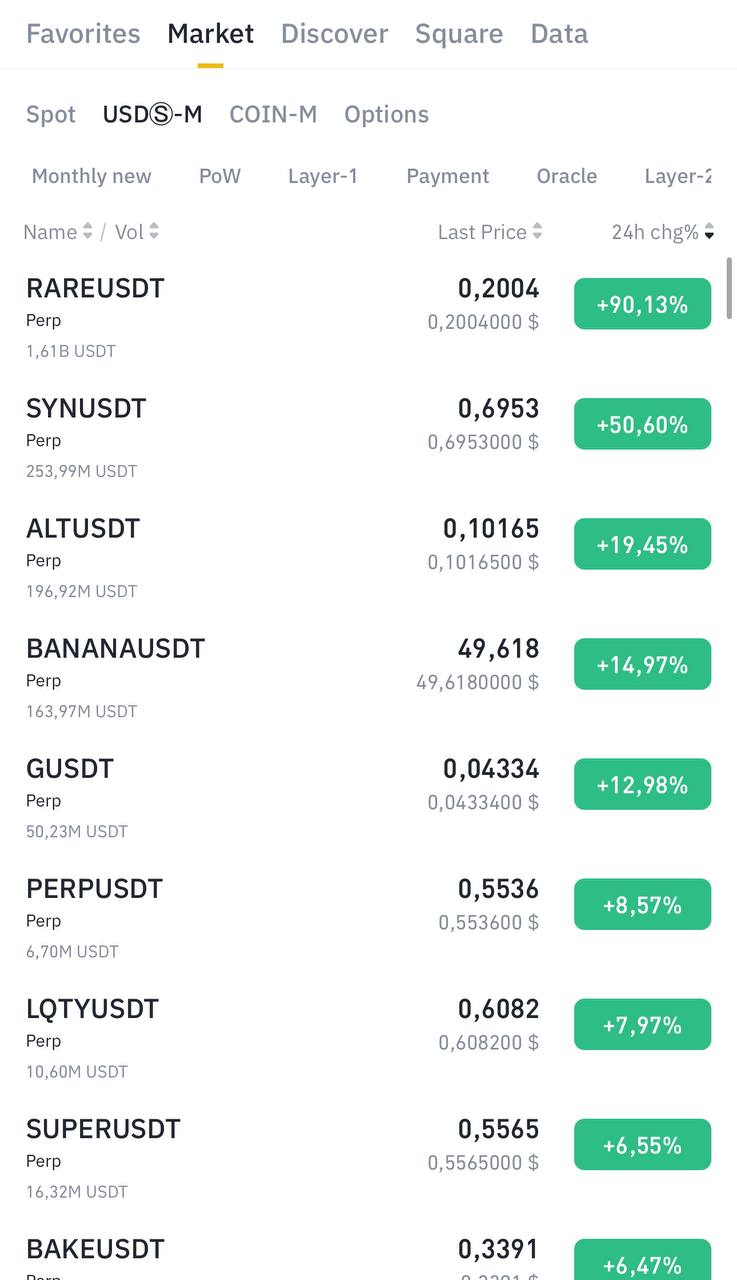Switch to COIN-M futures

(x=273, y=115)
